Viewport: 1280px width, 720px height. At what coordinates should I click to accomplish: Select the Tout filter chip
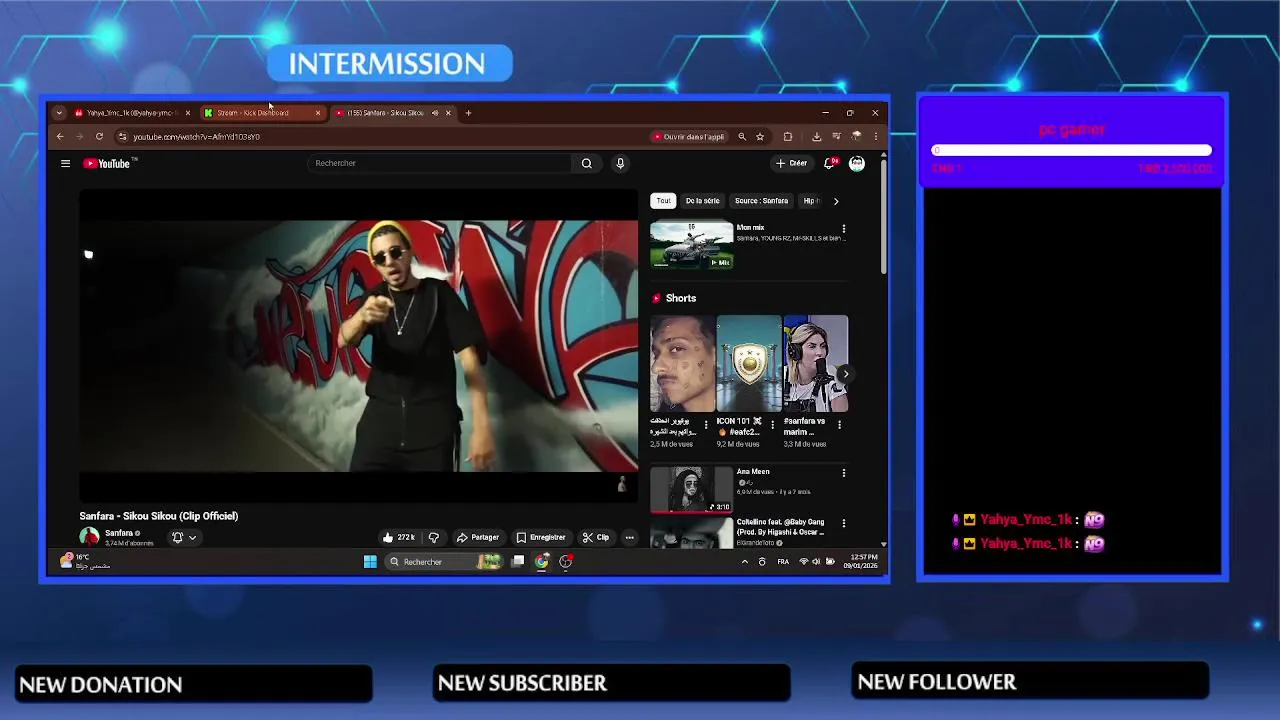663,201
